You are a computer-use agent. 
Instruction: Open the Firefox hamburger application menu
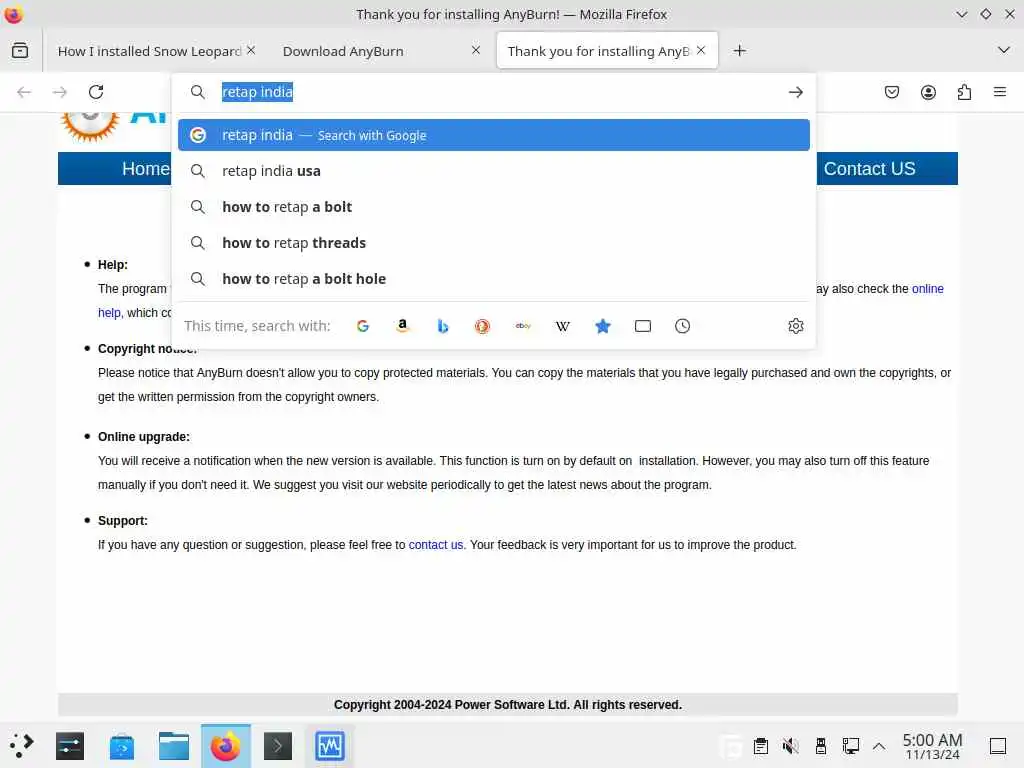click(1000, 92)
